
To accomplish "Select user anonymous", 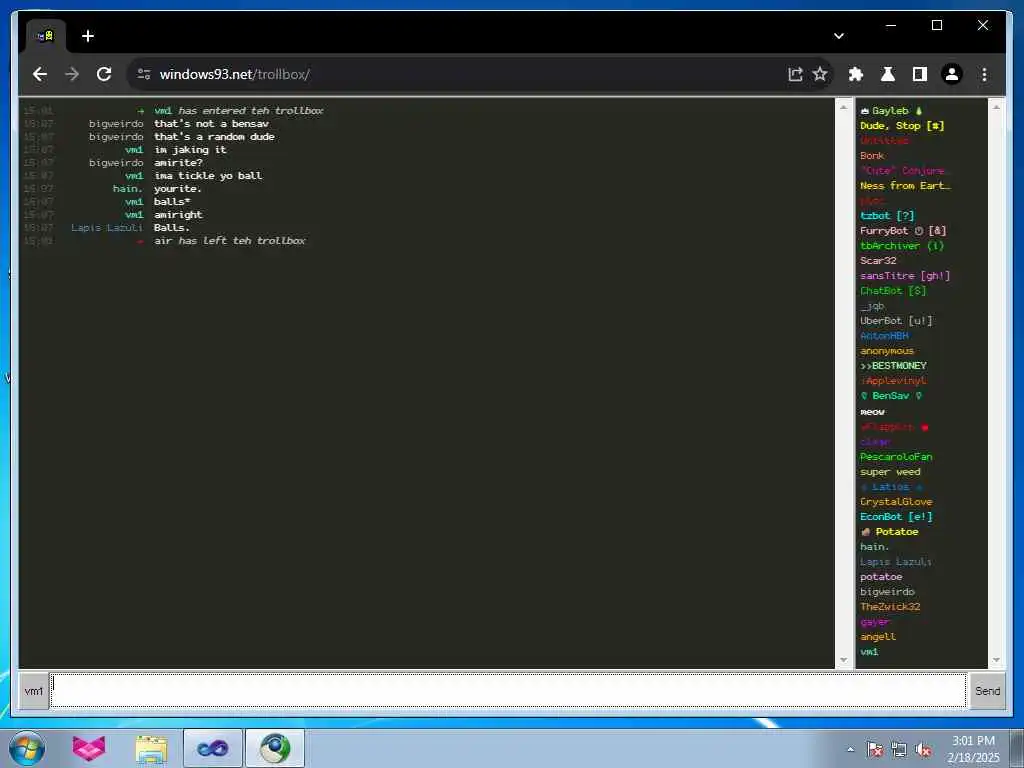I will (887, 351).
